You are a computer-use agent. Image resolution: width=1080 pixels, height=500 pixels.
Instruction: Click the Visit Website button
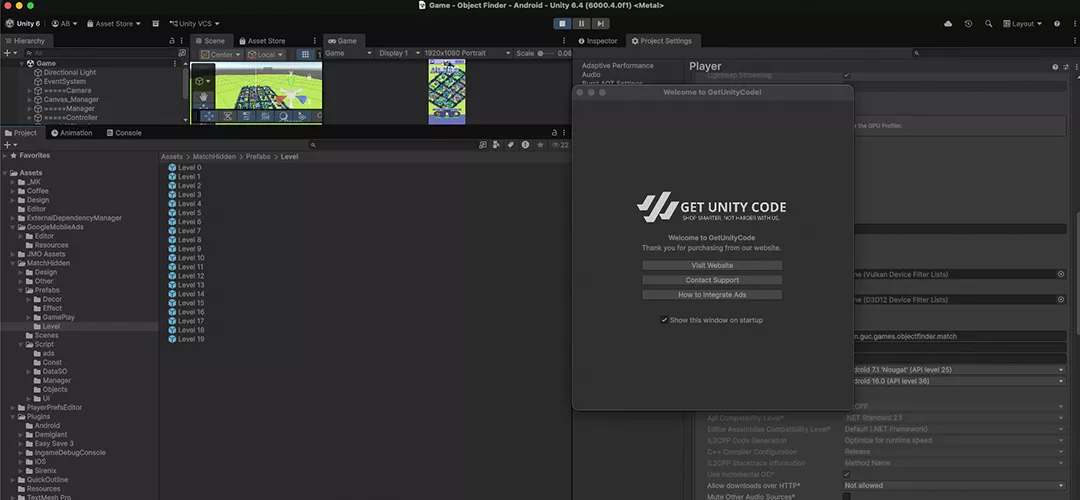(x=712, y=265)
